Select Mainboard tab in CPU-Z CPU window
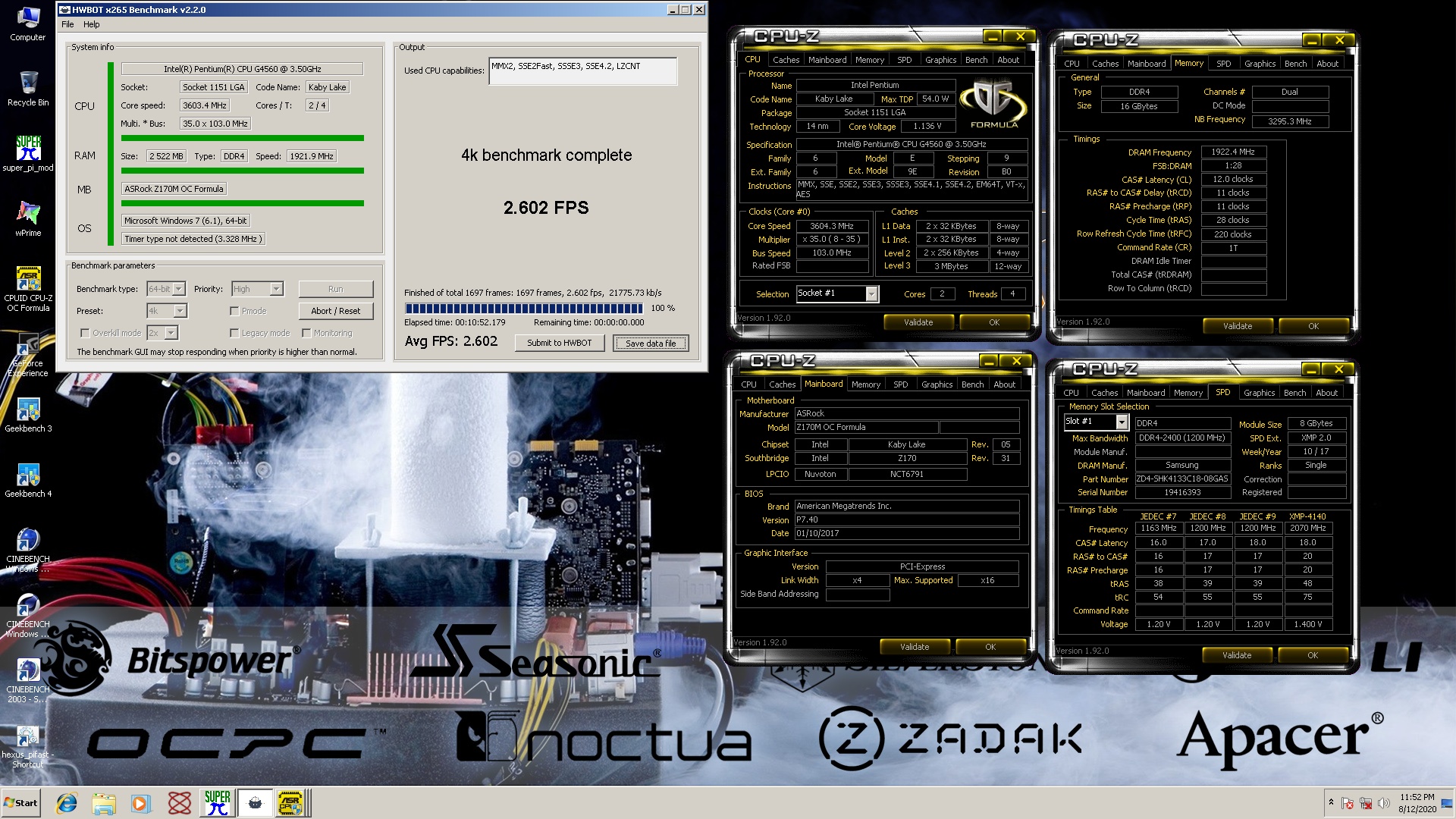 click(827, 60)
